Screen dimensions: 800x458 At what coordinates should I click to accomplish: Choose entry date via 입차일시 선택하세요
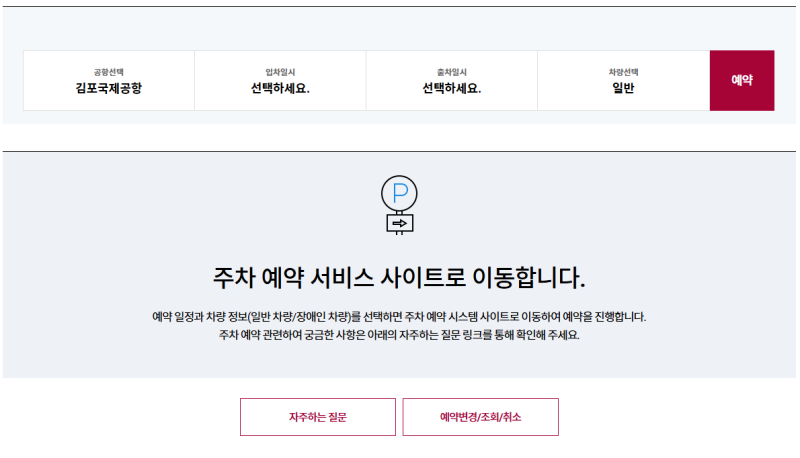tap(280, 81)
